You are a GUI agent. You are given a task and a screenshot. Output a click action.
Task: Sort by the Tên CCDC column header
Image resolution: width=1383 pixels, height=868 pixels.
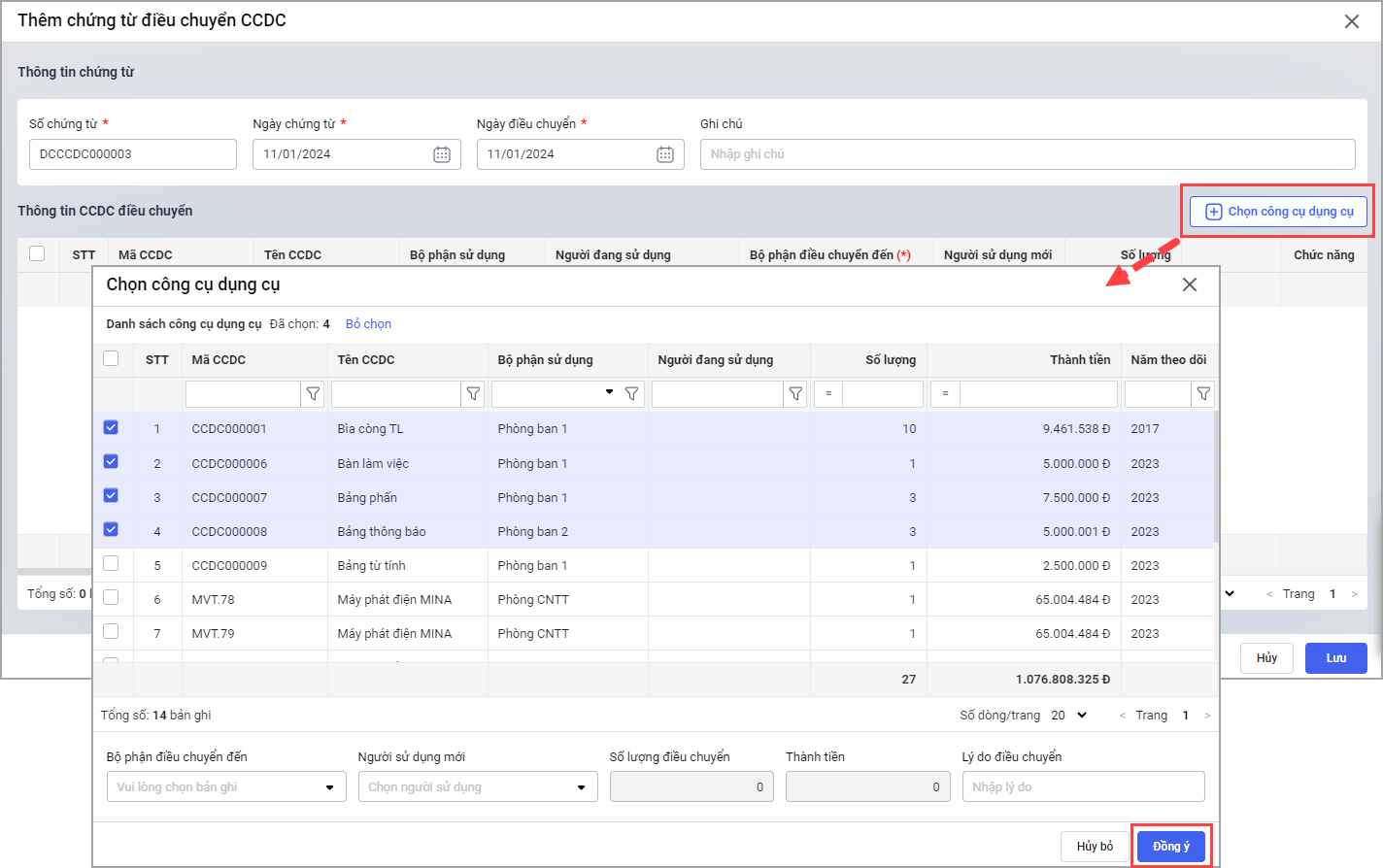pos(366,360)
